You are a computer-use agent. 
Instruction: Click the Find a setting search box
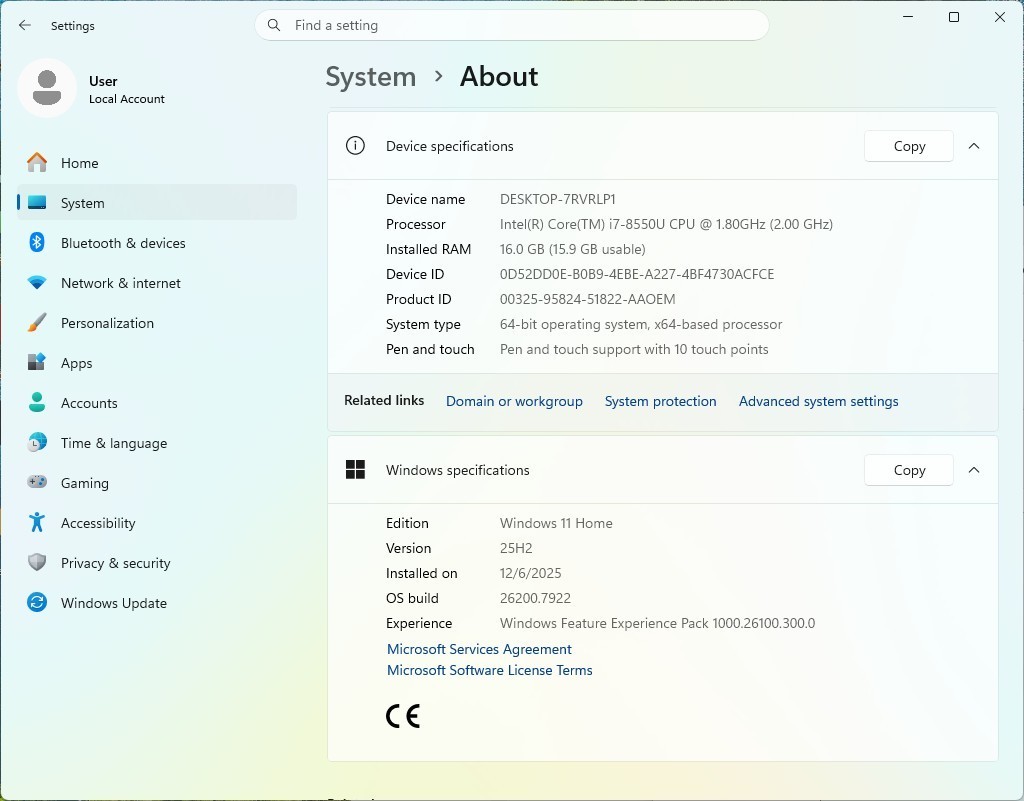511,25
